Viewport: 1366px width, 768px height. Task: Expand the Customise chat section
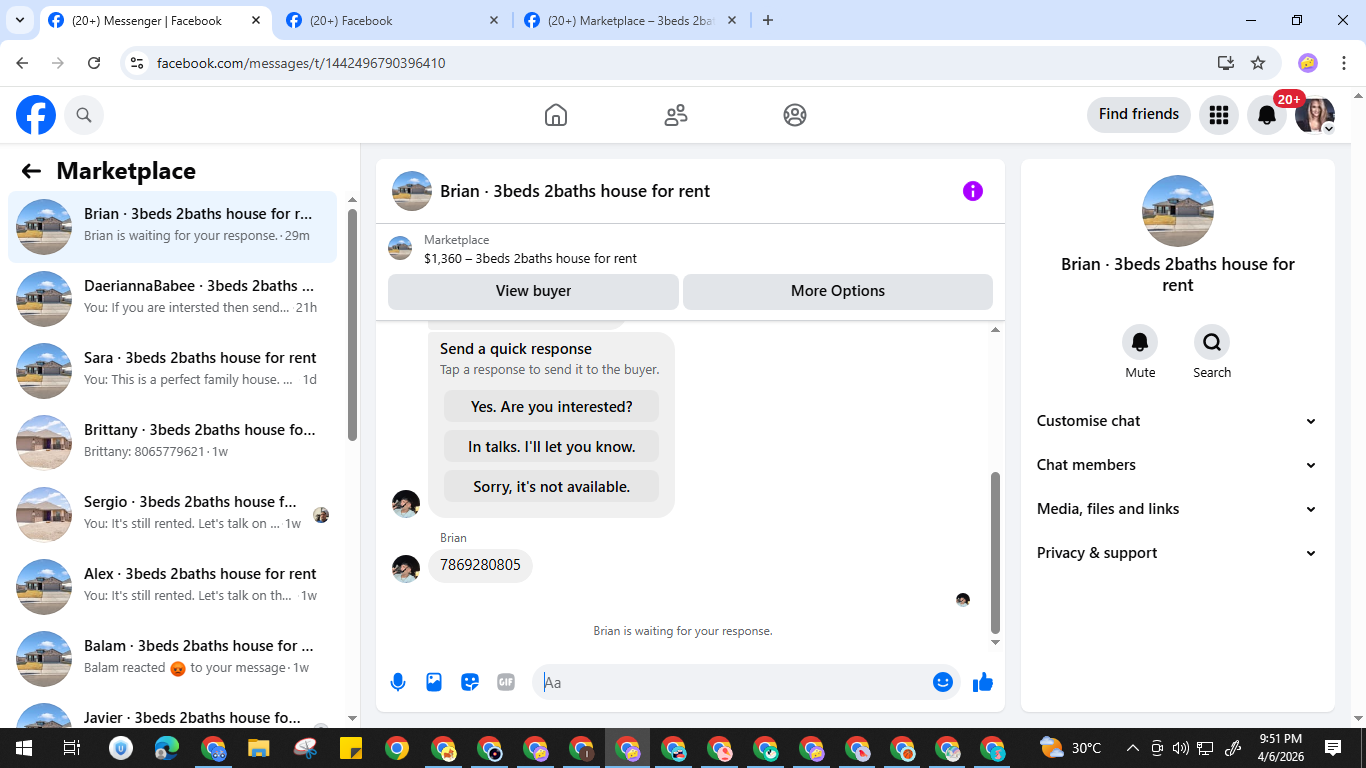coord(1177,421)
